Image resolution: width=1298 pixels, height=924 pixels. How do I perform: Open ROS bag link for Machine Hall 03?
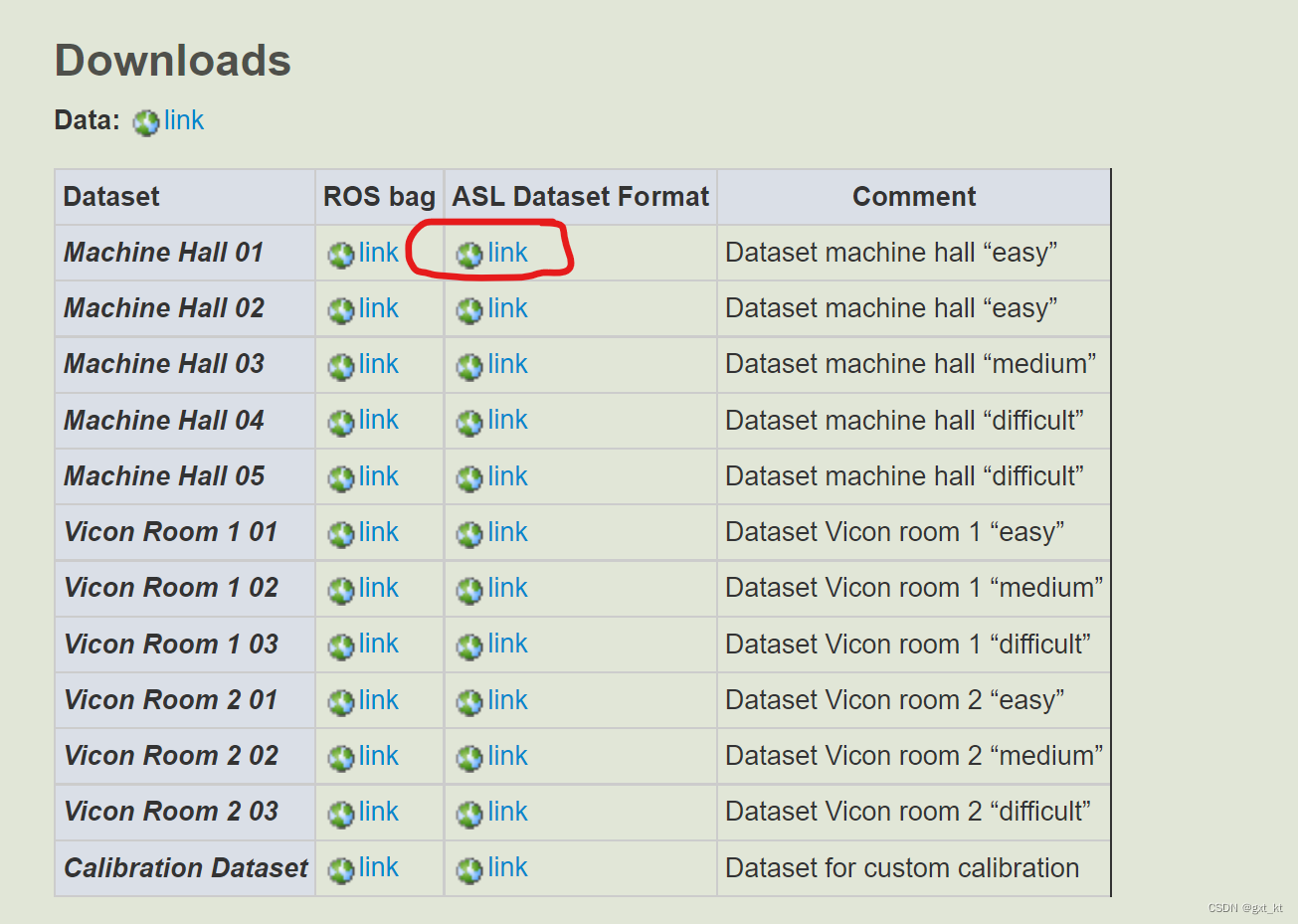coord(379,364)
